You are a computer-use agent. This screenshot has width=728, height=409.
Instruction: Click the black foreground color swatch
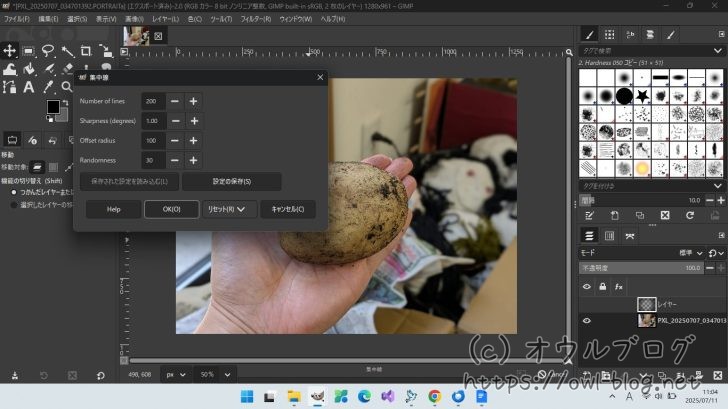(53, 107)
